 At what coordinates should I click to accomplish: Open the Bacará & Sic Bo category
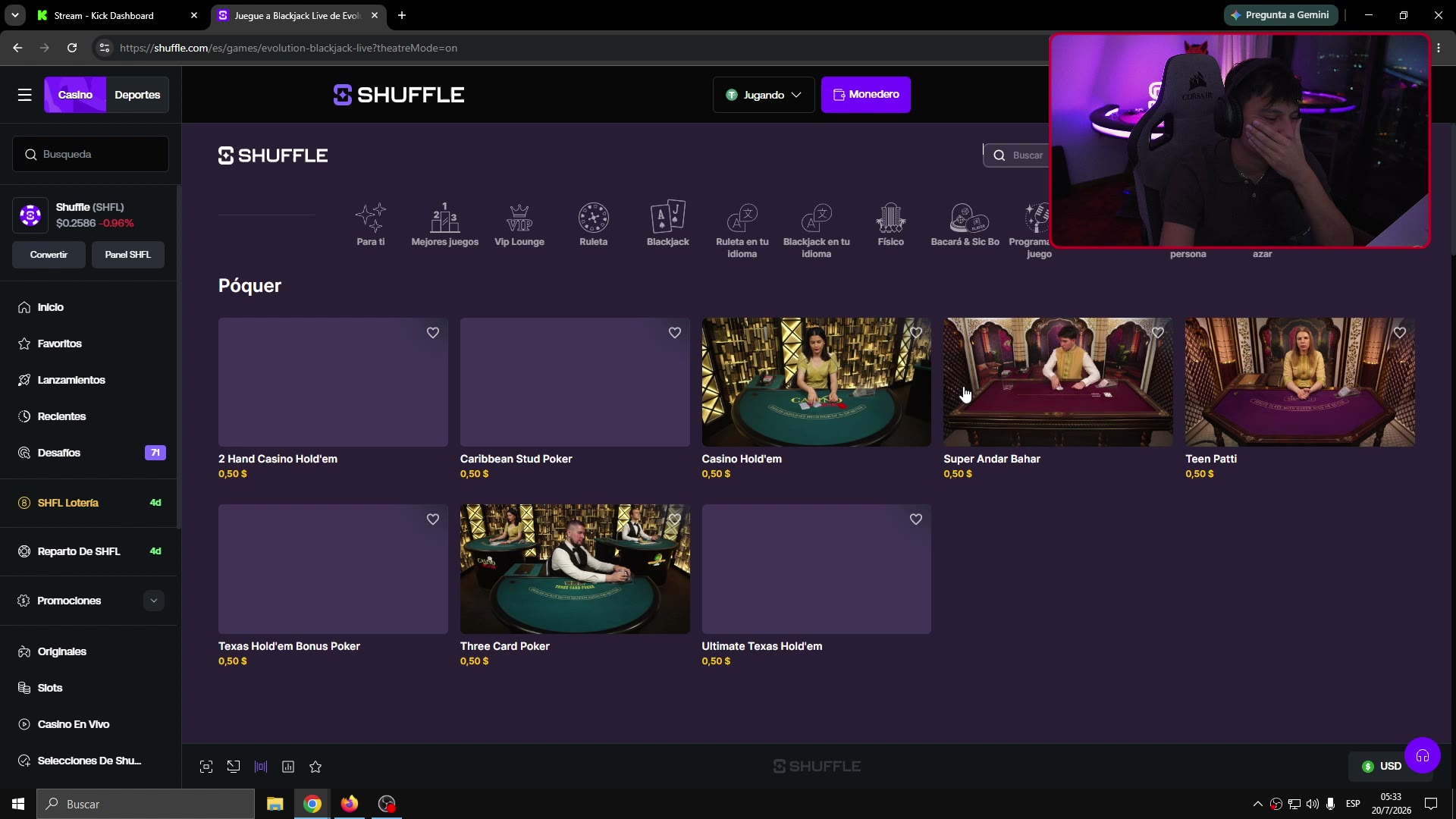click(965, 224)
